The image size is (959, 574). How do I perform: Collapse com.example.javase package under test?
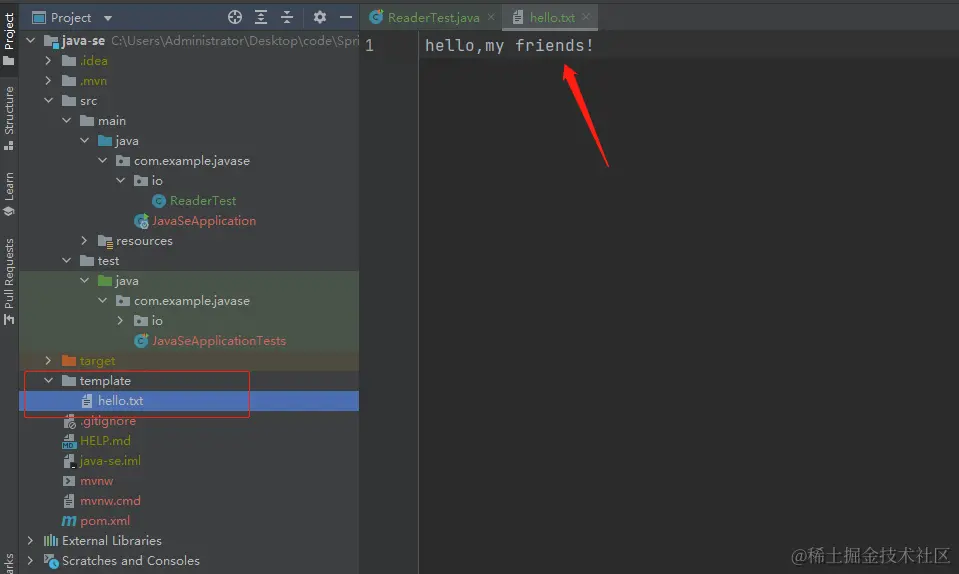pos(103,300)
